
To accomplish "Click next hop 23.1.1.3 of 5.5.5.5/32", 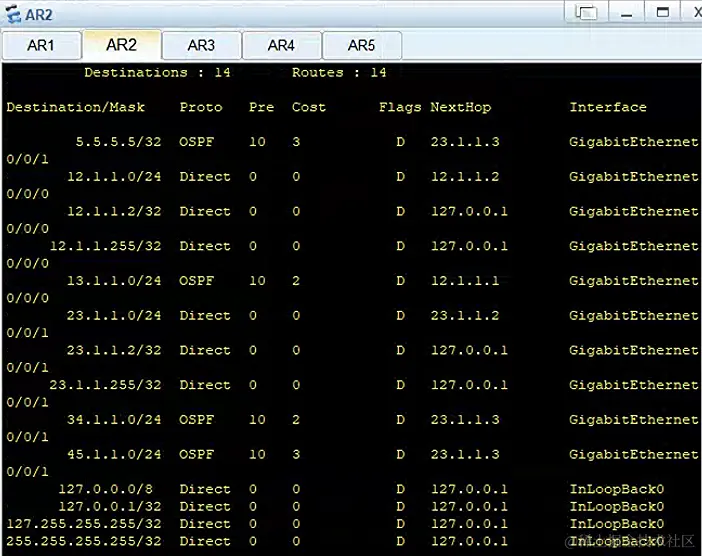I will (x=465, y=142).
